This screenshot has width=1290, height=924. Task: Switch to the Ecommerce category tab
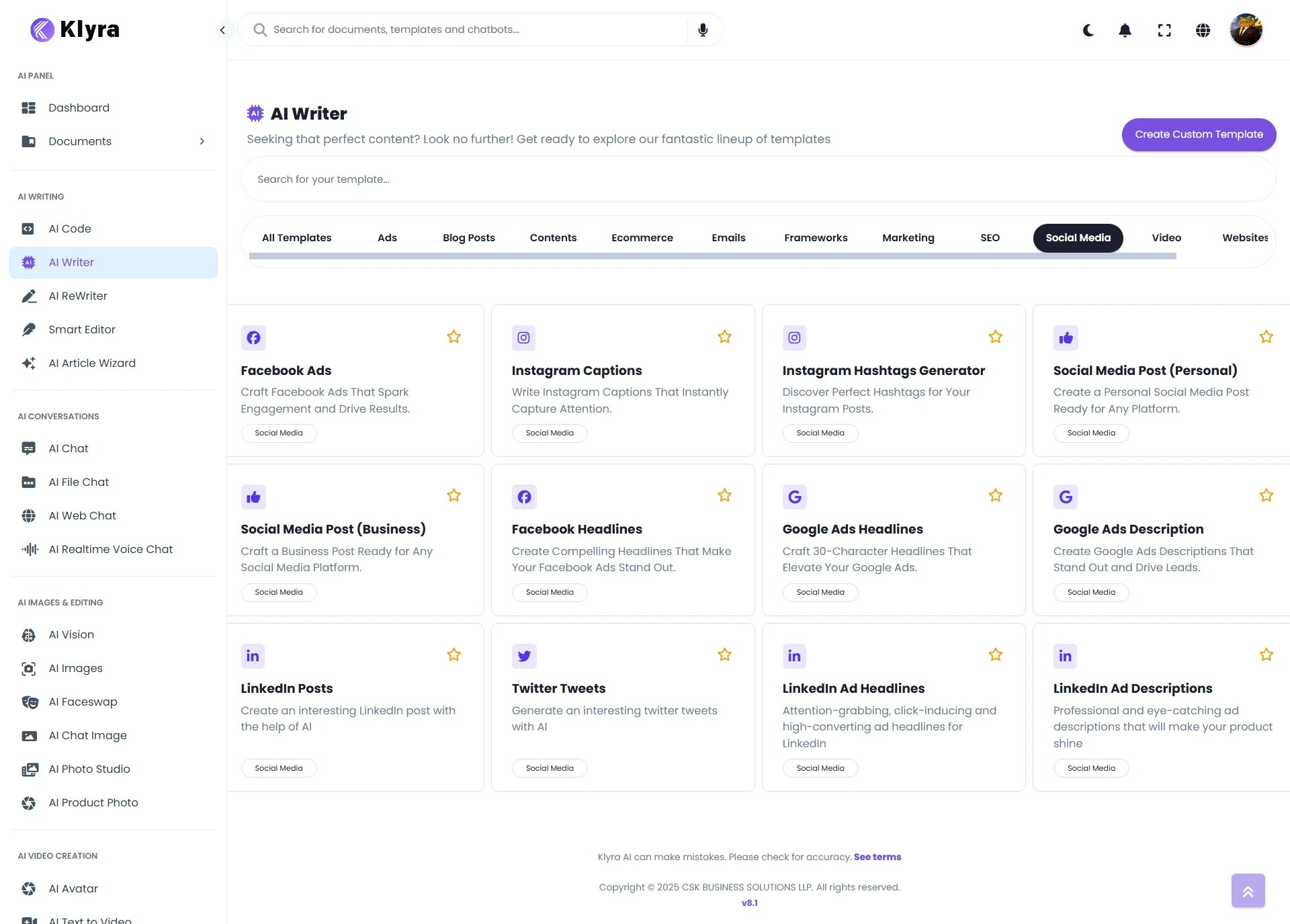(x=642, y=238)
